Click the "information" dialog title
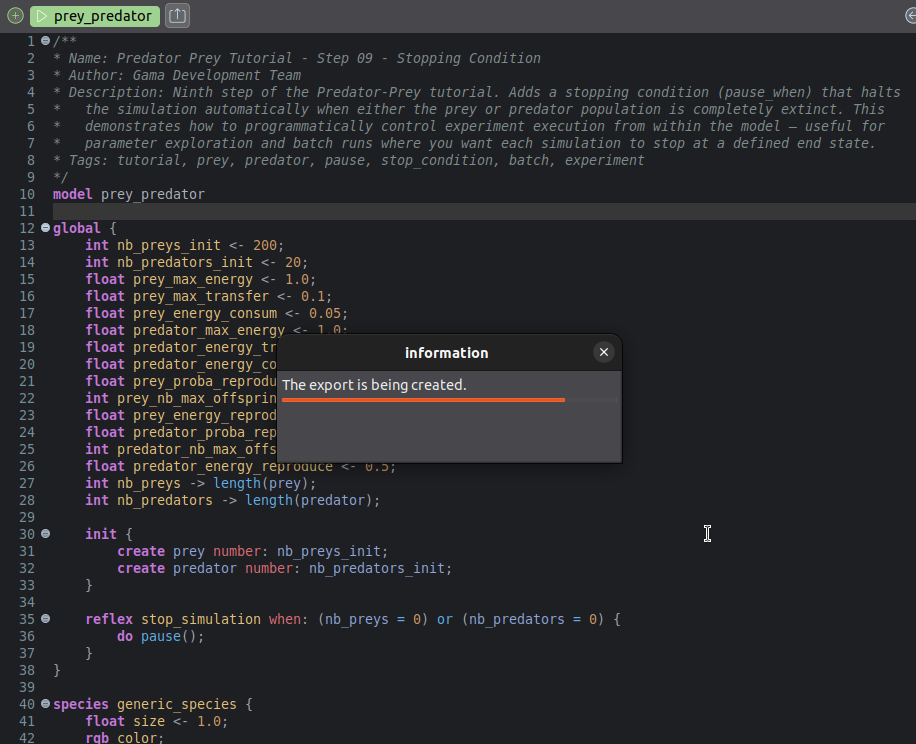The image size is (916, 744). point(446,353)
